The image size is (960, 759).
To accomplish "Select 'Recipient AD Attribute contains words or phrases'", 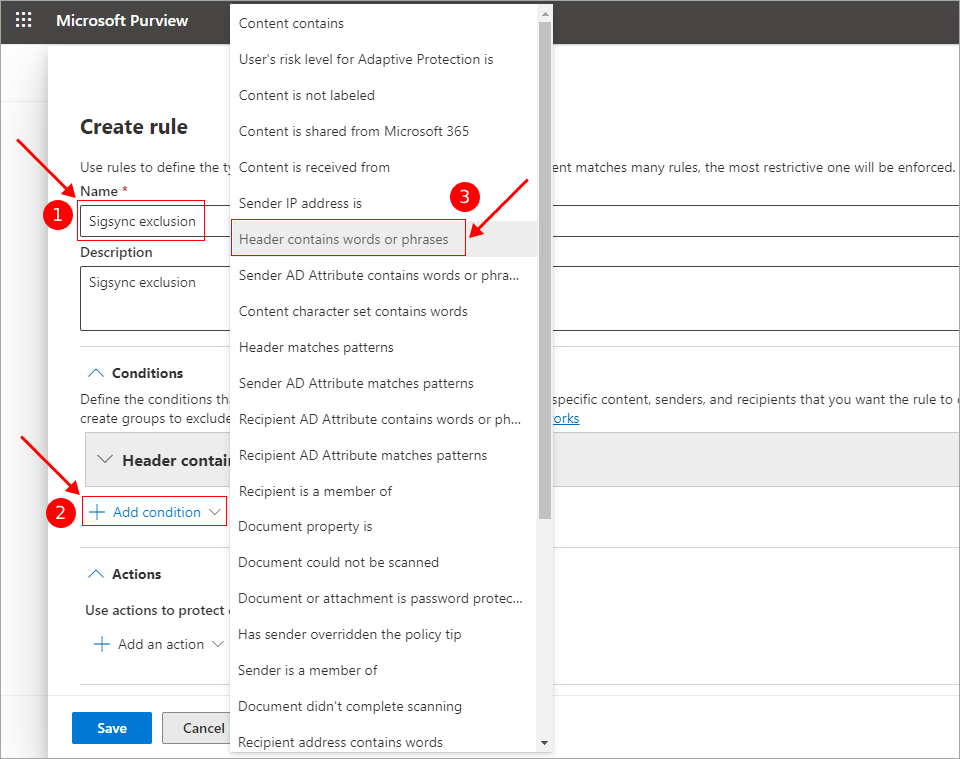I will 384,419.
